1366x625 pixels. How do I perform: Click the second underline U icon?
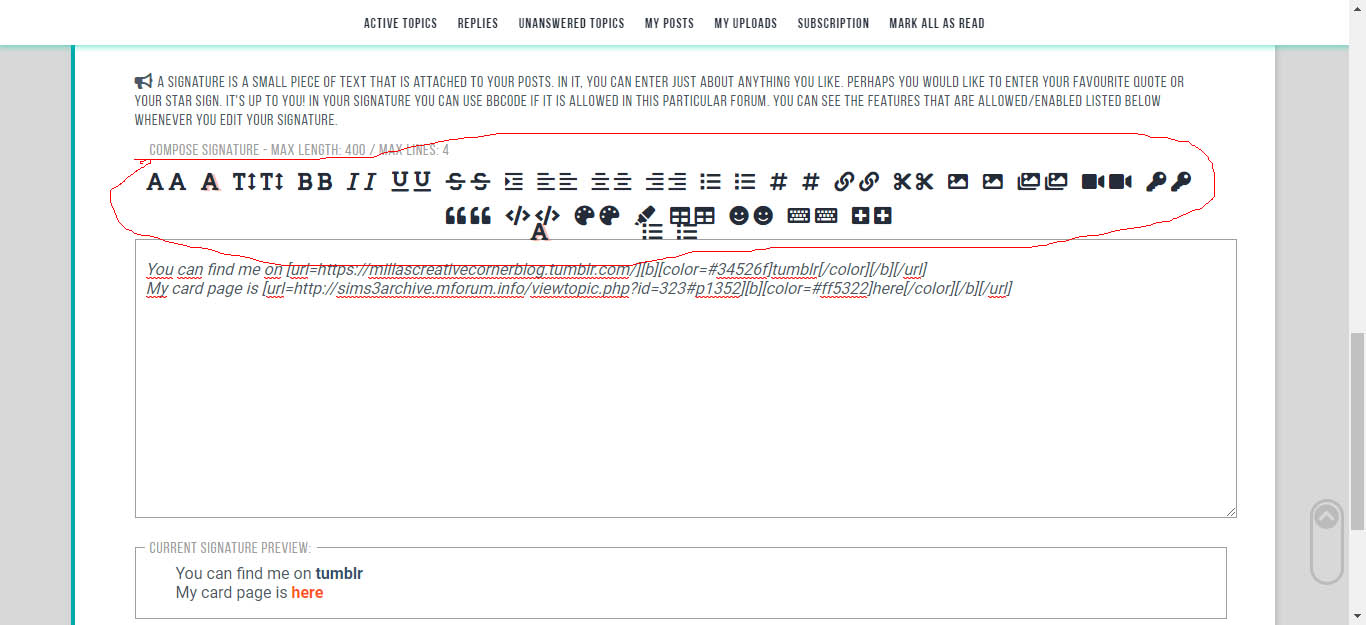click(422, 181)
